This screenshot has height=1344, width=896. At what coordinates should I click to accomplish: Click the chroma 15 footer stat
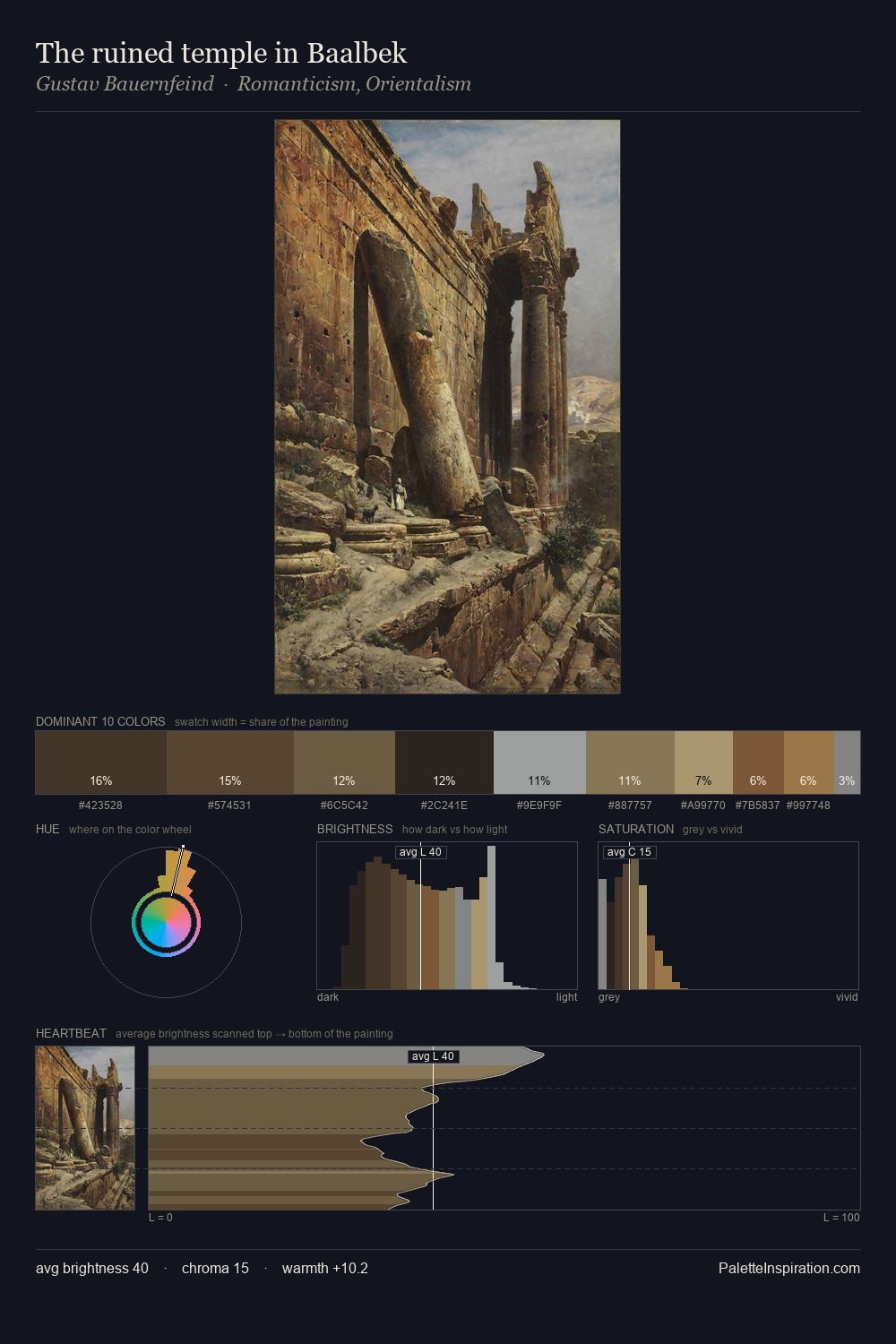click(215, 1268)
